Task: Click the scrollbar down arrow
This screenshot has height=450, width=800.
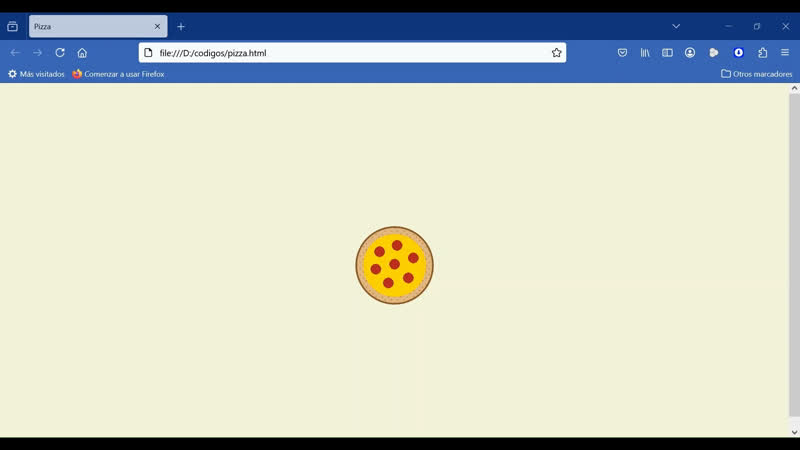Action: tap(794, 432)
